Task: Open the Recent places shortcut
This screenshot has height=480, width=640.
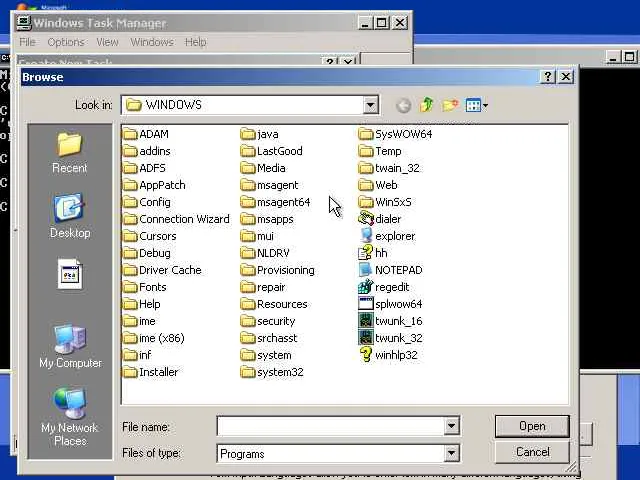Action: point(70,153)
